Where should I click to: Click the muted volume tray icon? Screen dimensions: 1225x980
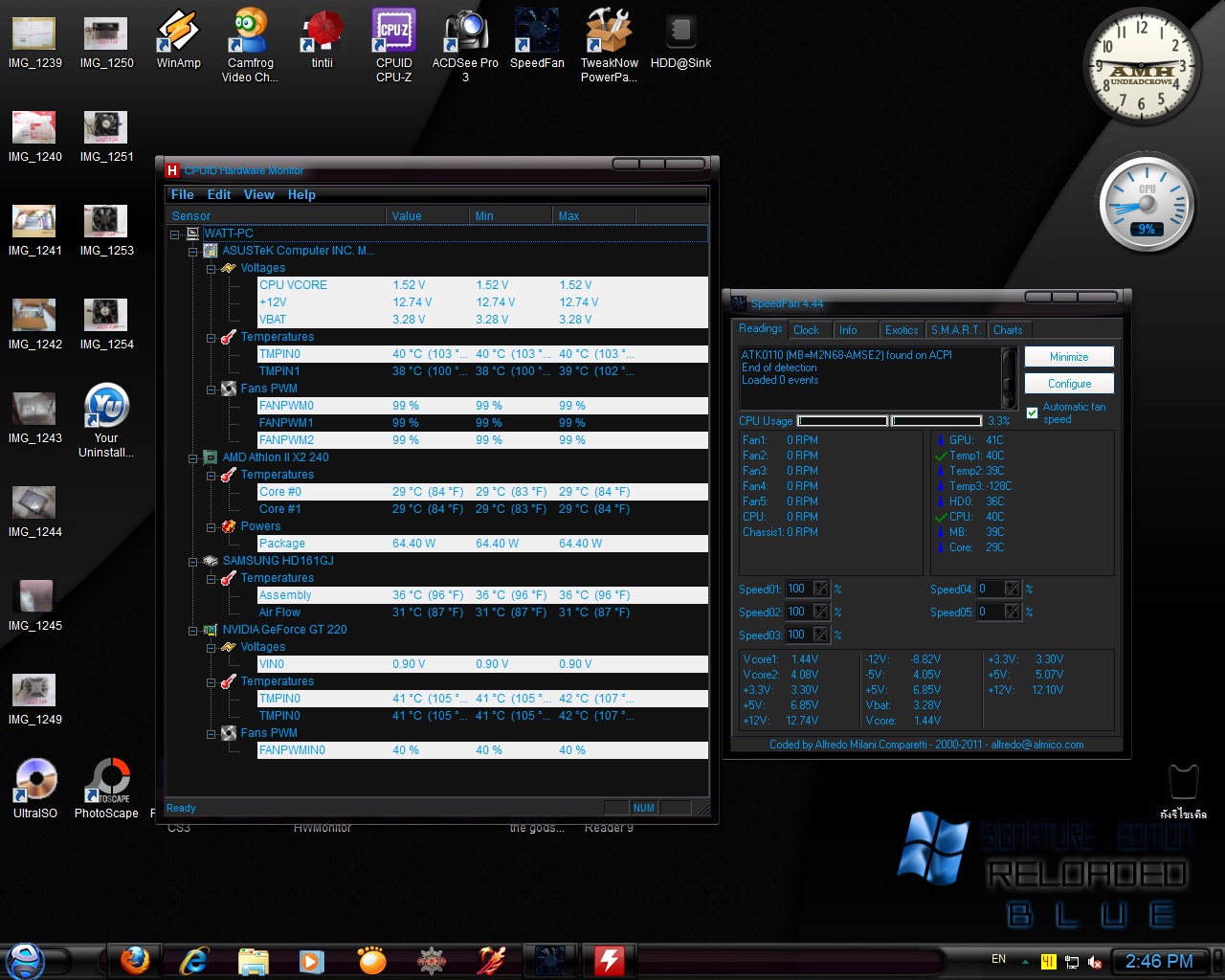click(x=1095, y=962)
